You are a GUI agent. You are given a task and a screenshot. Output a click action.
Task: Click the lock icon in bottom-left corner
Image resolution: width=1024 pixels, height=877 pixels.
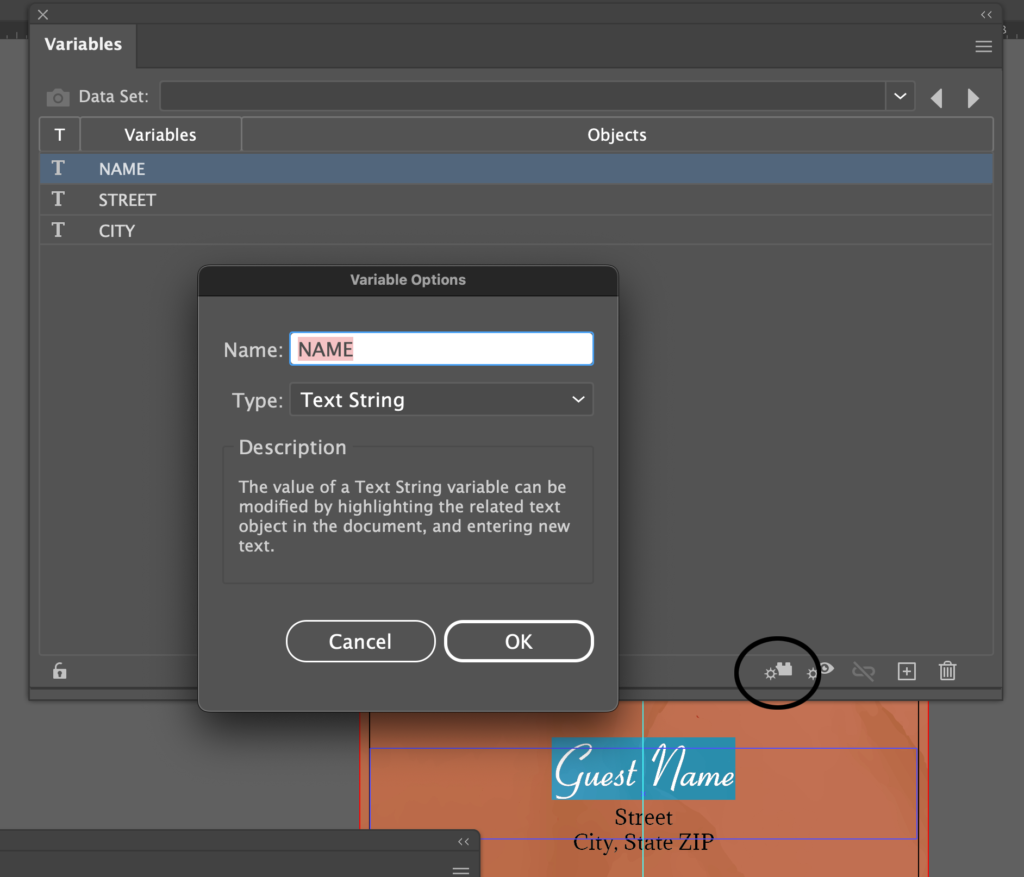pyautogui.click(x=59, y=671)
